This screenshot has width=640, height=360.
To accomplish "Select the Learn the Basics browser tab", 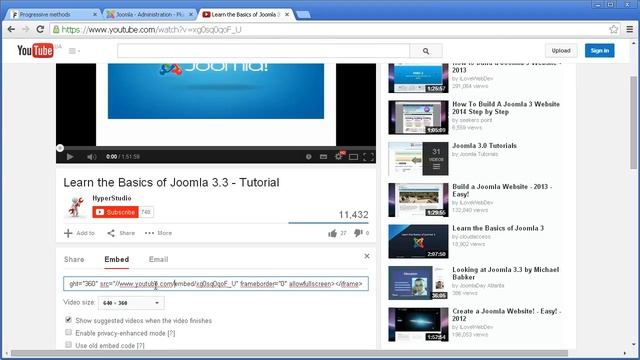I will (246, 14).
